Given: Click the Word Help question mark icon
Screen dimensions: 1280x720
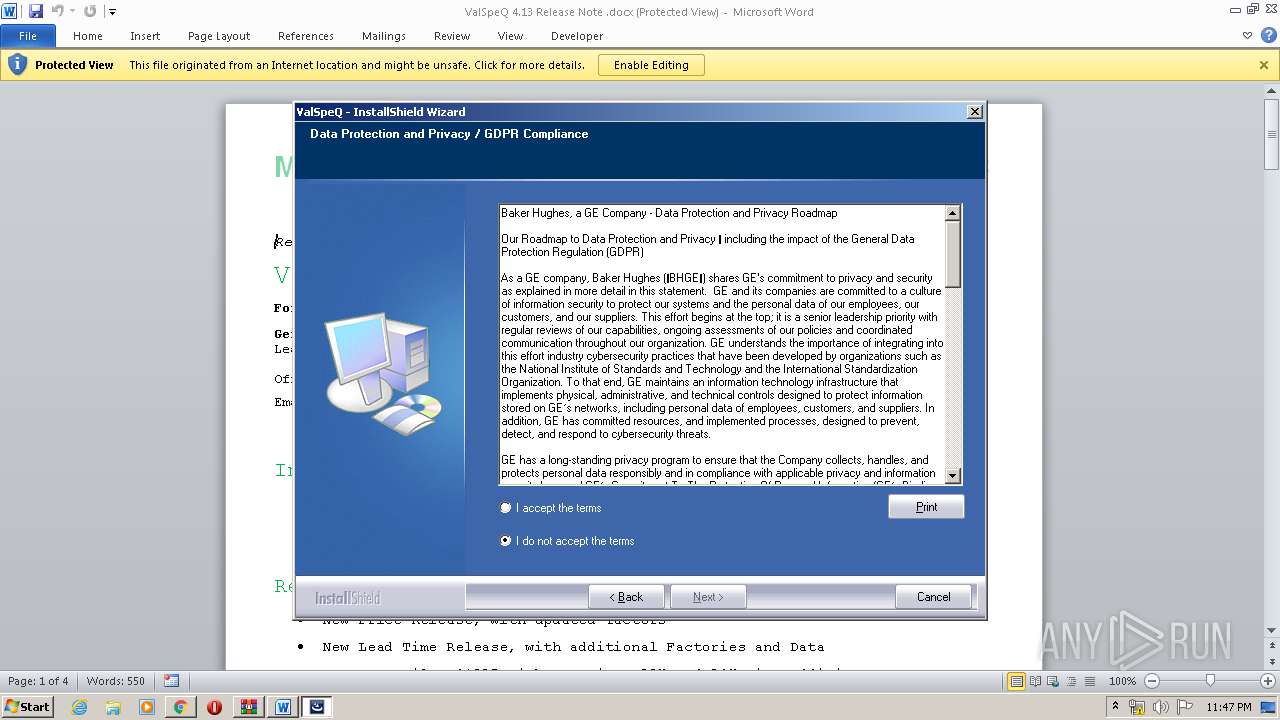Looking at the screenshot, I should point(1268,35).
